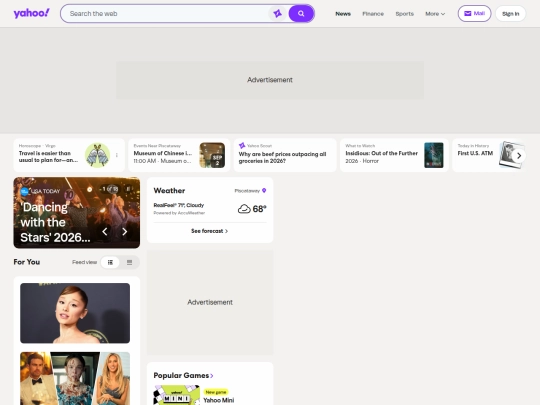This screenshot has height=405, width=540.
Task: Click the Mail envelope button
Action: tap(474, 13)
